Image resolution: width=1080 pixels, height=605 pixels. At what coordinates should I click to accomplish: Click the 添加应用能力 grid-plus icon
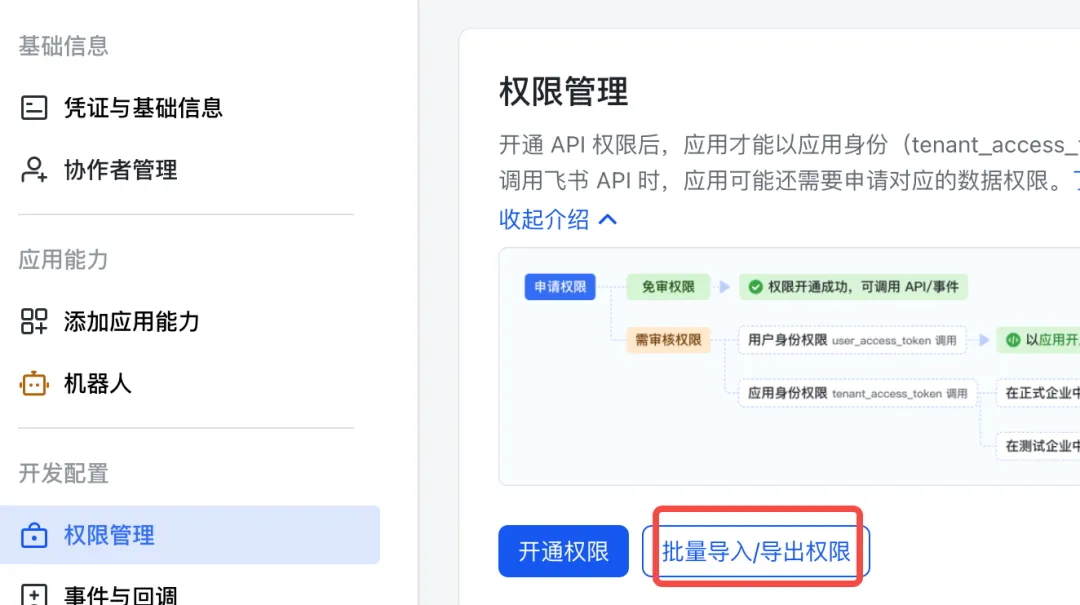tap(34, 321)
